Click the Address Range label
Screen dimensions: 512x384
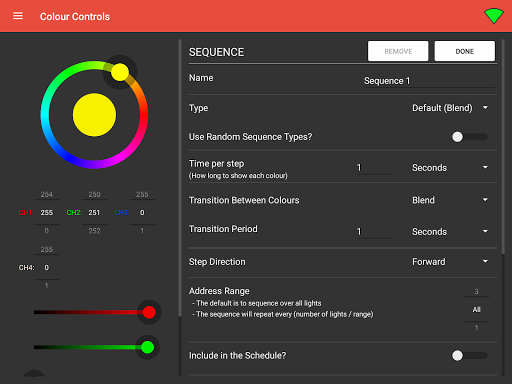pos(219,291)
